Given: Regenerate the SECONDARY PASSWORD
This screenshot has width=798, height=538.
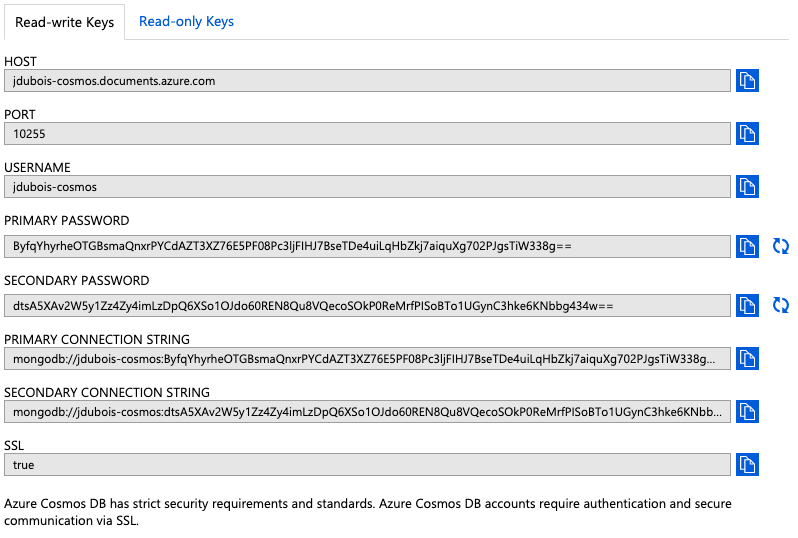Looking at the screenshot, I should point(781,305).
